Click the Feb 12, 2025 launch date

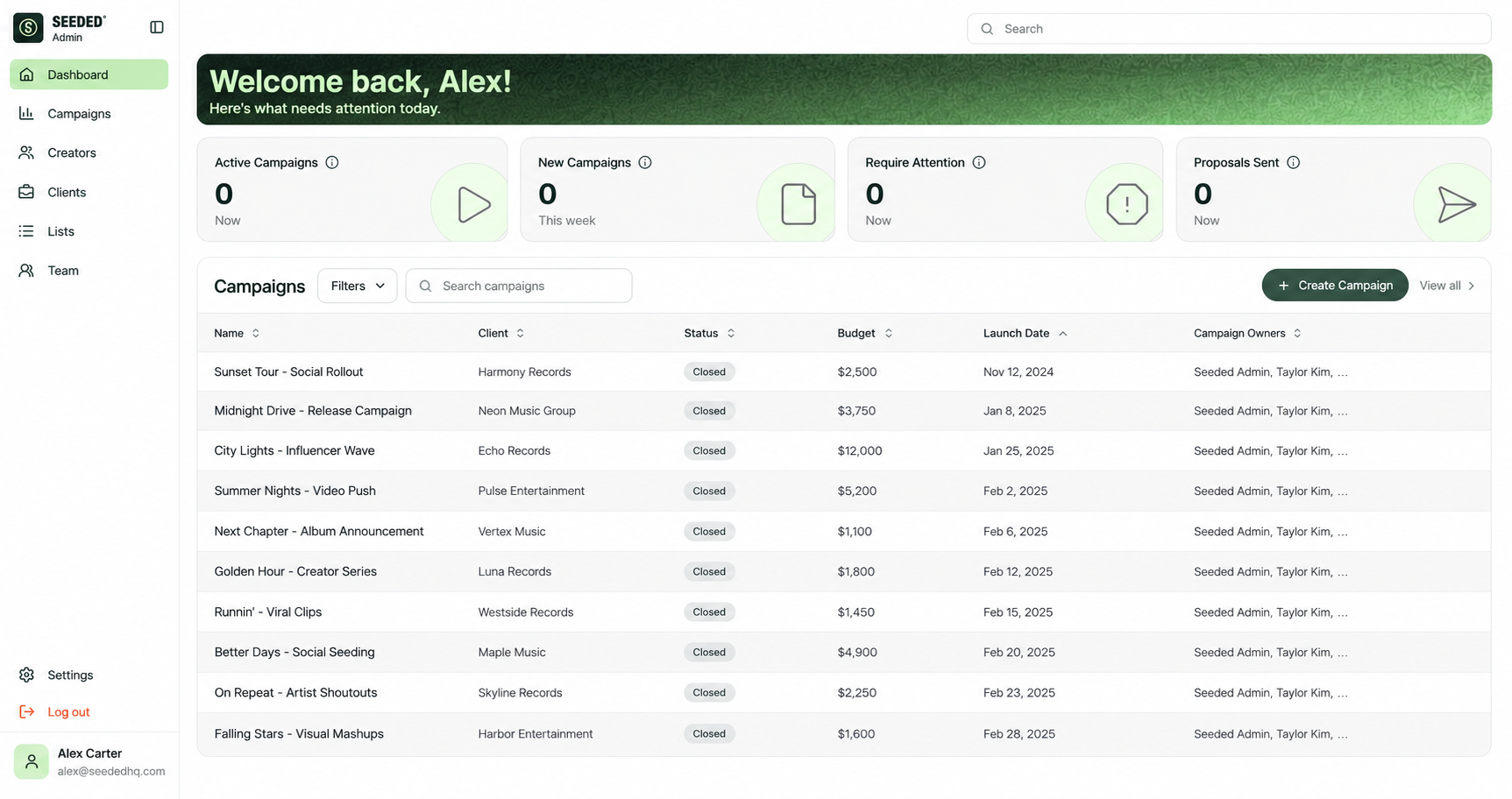1018,571
